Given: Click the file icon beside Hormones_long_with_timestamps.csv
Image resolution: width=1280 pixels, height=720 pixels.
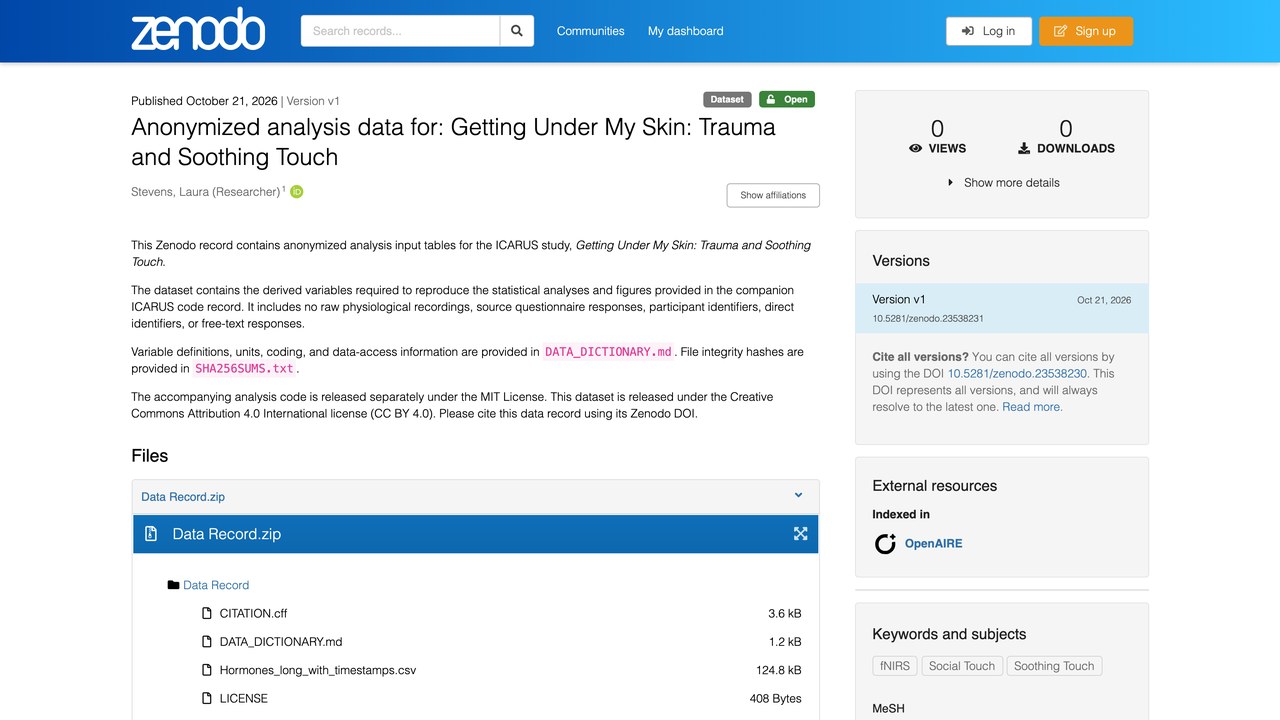Looking at the screenshot, I should [207, 670].
